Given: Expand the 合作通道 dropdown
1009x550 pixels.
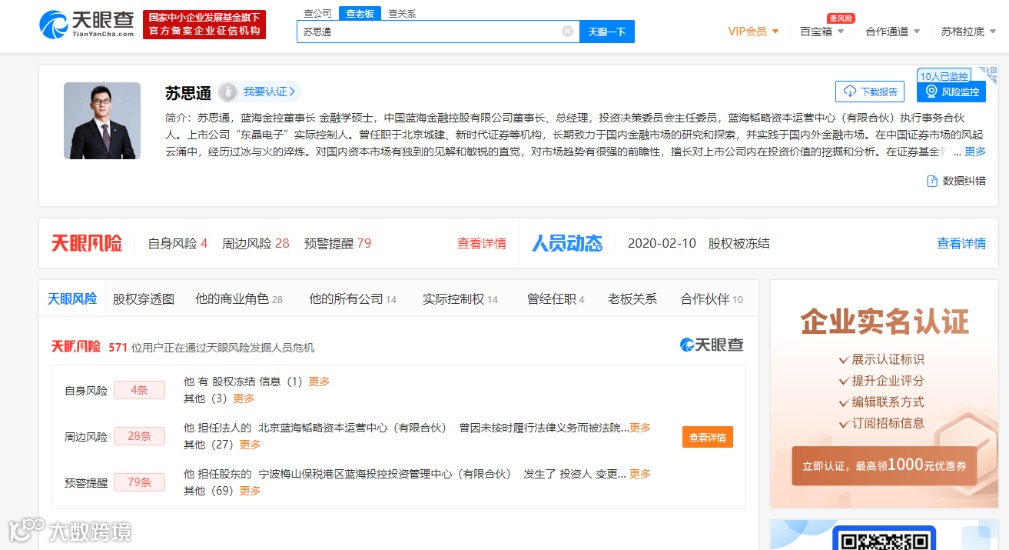Looking at the screenshot, I should [x=893, y=31].
